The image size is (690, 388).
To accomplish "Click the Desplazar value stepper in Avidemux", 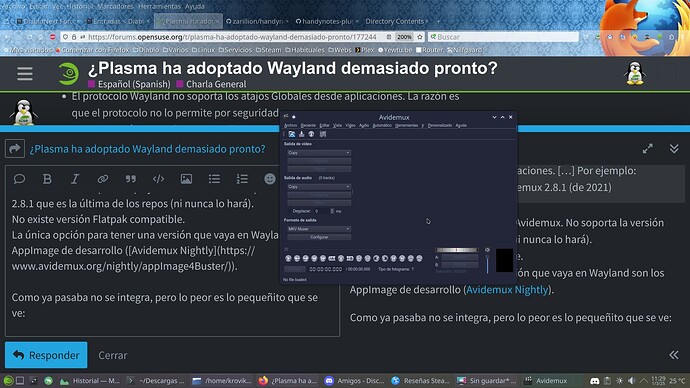I will 332,211.
